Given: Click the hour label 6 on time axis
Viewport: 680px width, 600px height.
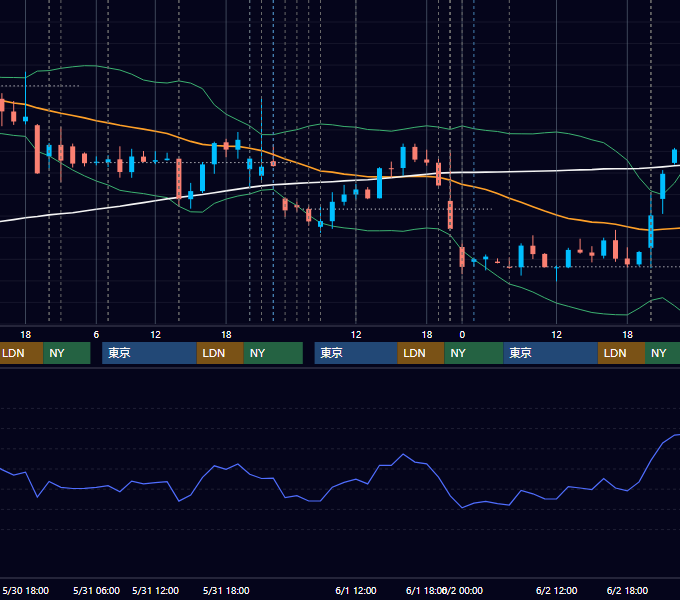Looking at the screenshot, I should tap(96, 335).
